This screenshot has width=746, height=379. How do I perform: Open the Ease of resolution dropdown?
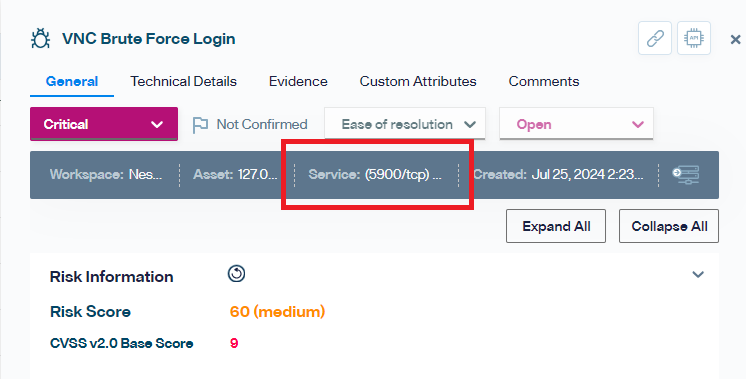pos(405,124)
